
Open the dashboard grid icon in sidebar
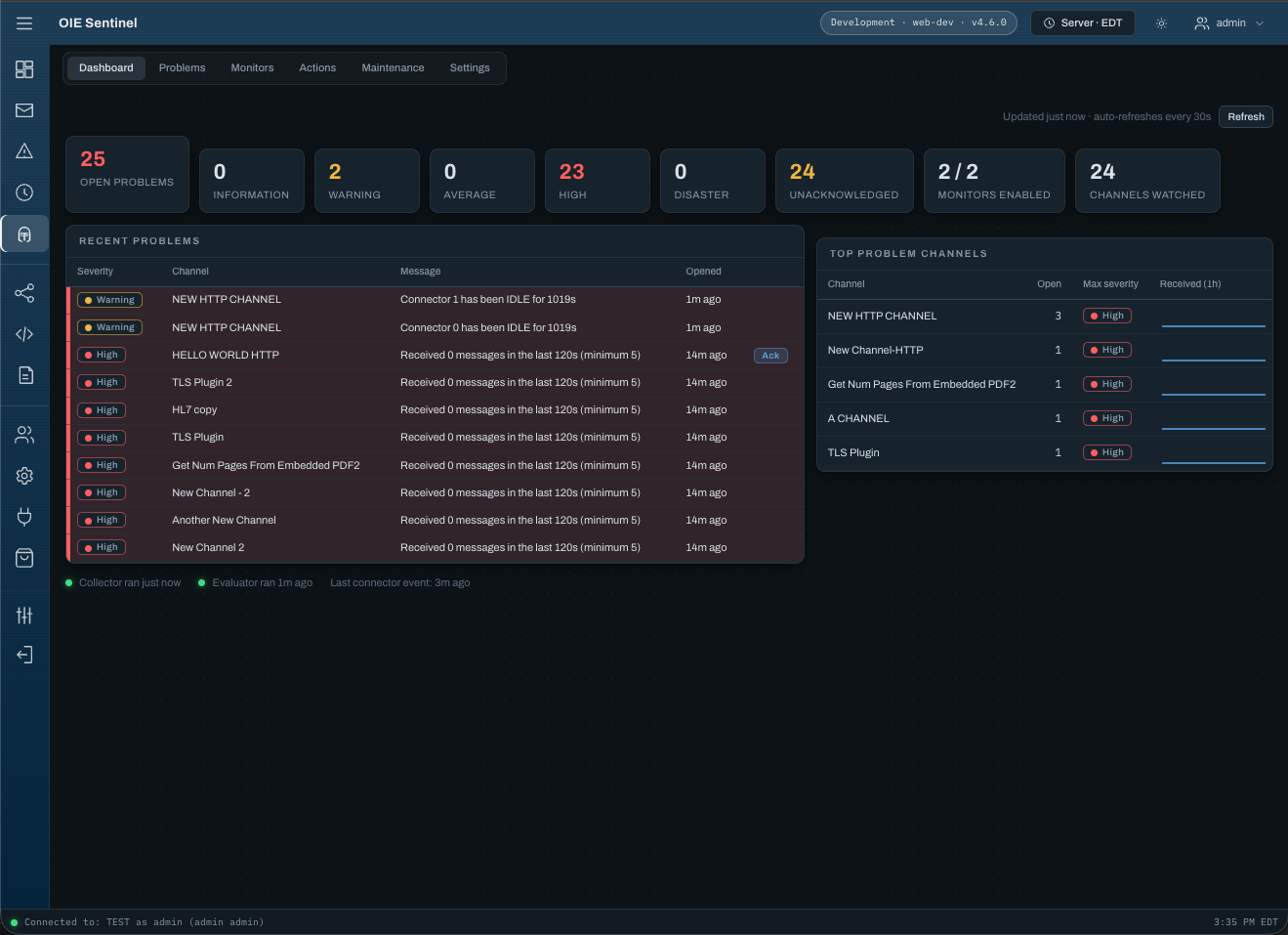coord(24,69)
